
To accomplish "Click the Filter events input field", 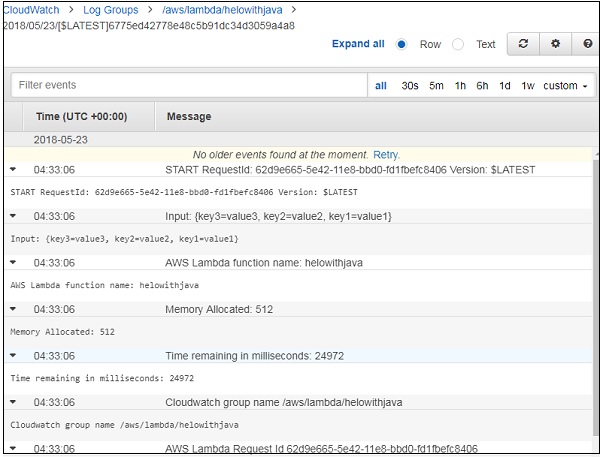I will [185, 86].
